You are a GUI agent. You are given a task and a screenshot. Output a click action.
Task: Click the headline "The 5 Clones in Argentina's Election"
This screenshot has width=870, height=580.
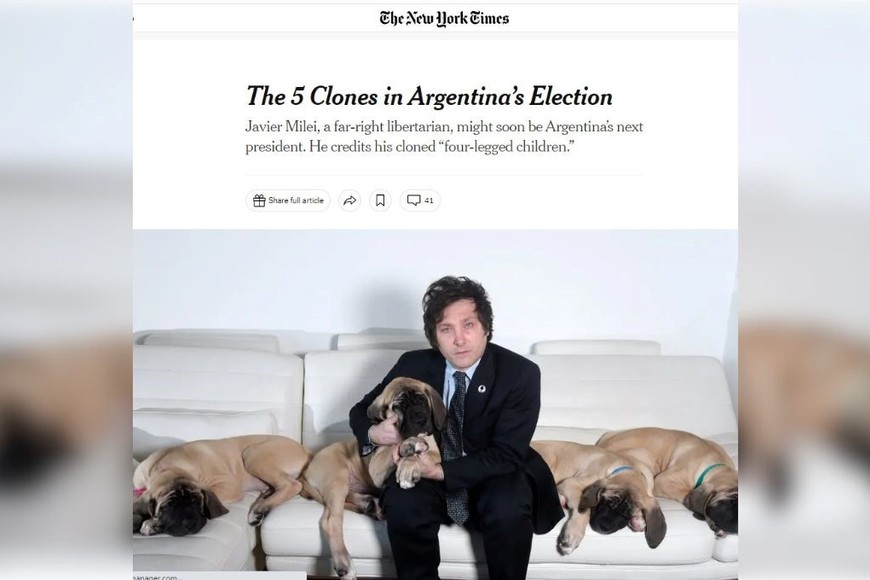[429, 97]
